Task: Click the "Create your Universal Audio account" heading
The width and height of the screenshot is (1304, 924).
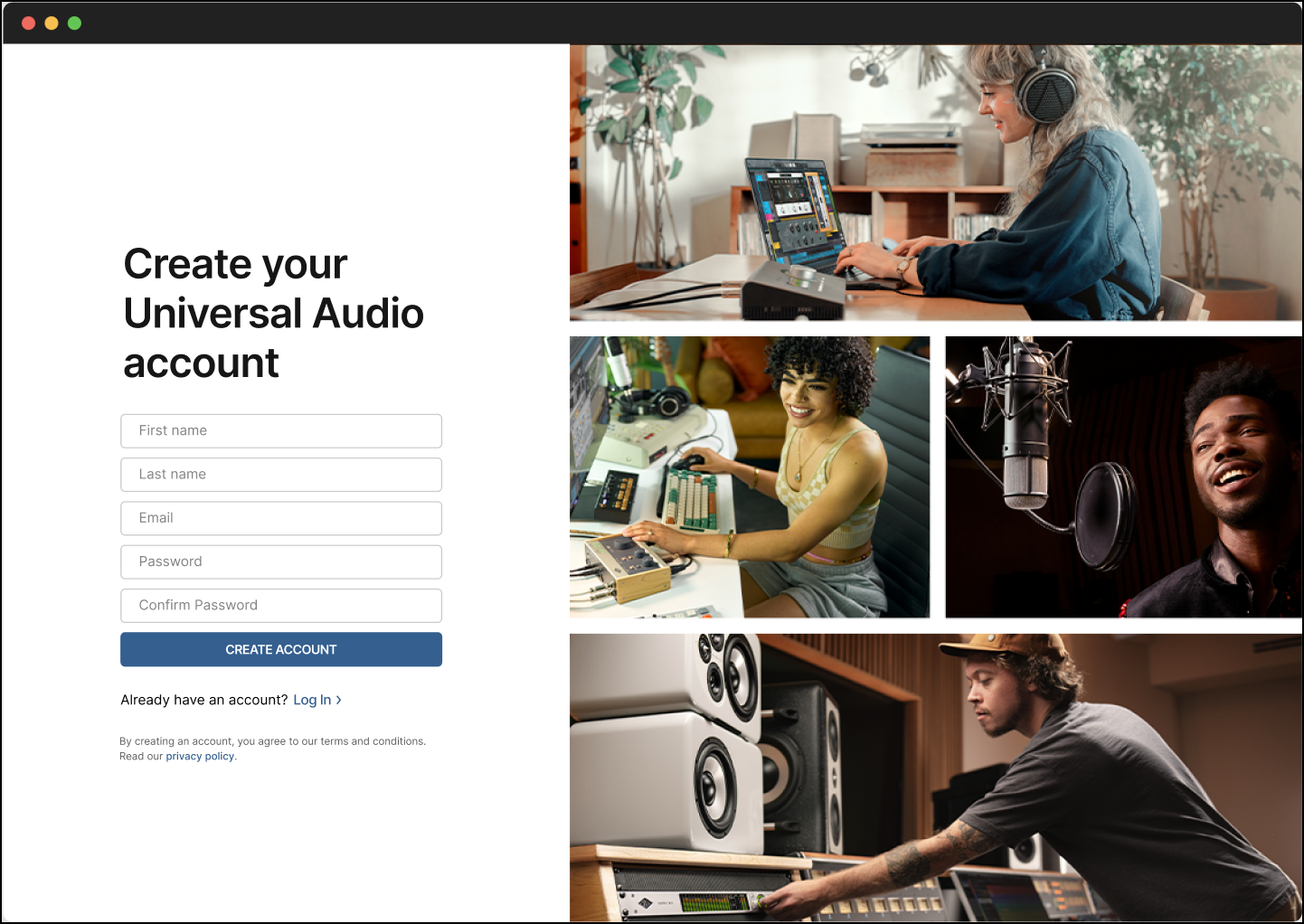Action: (x=273, y=314)
